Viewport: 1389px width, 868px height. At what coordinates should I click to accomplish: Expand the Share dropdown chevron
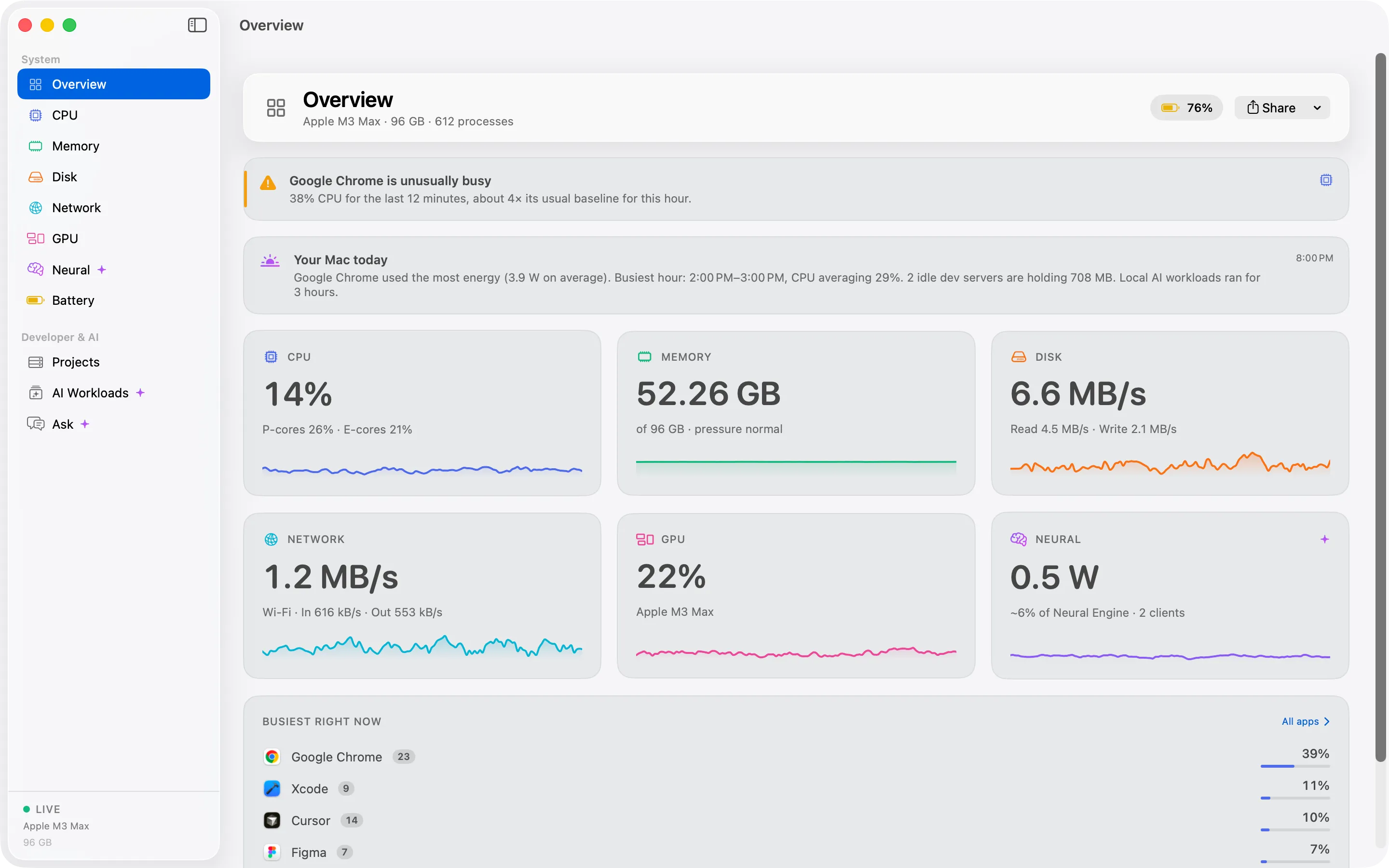pyautogui.click(x=1317, y=108)
